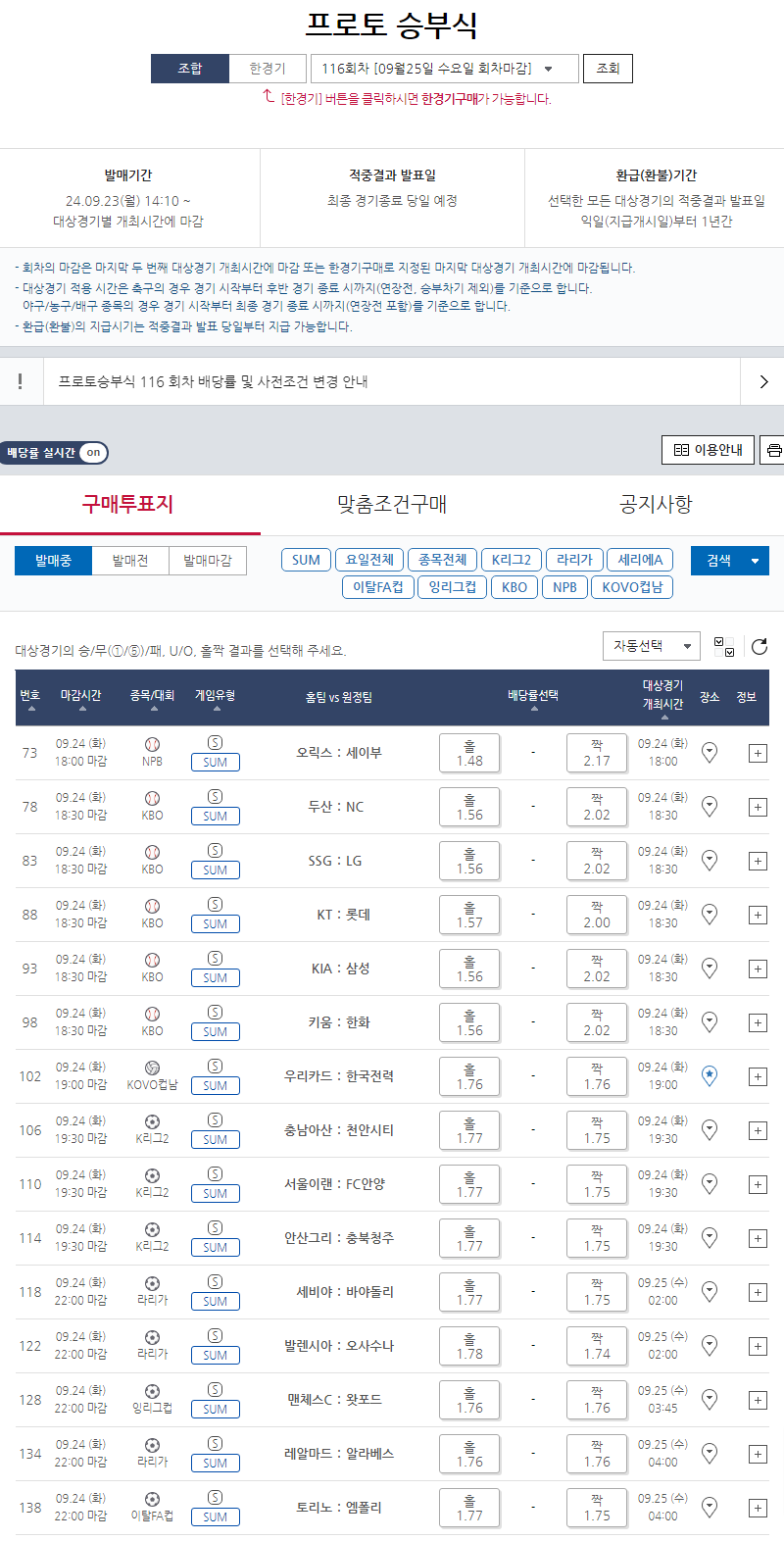
Task: Open the 자동선택 dropdown
Action: (651, 646)
